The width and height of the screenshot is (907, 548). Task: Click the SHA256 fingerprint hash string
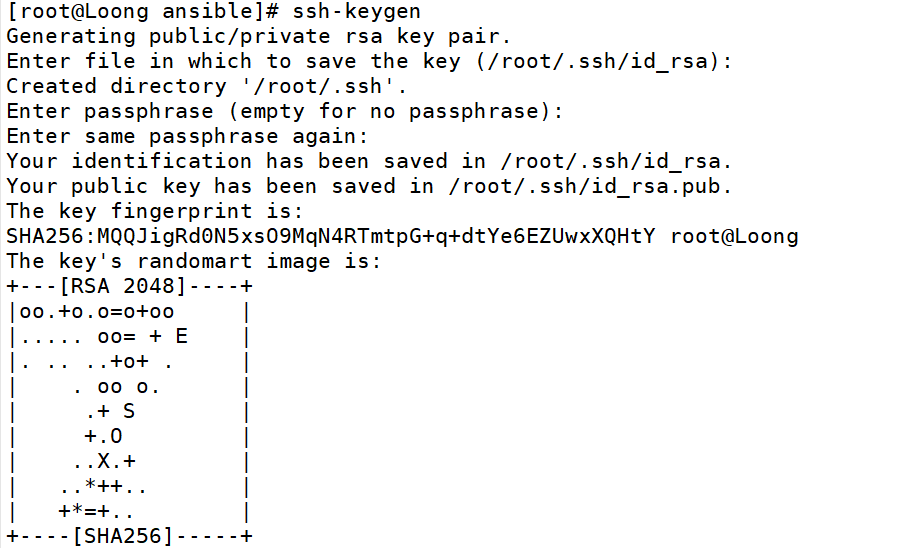point(331,236)
